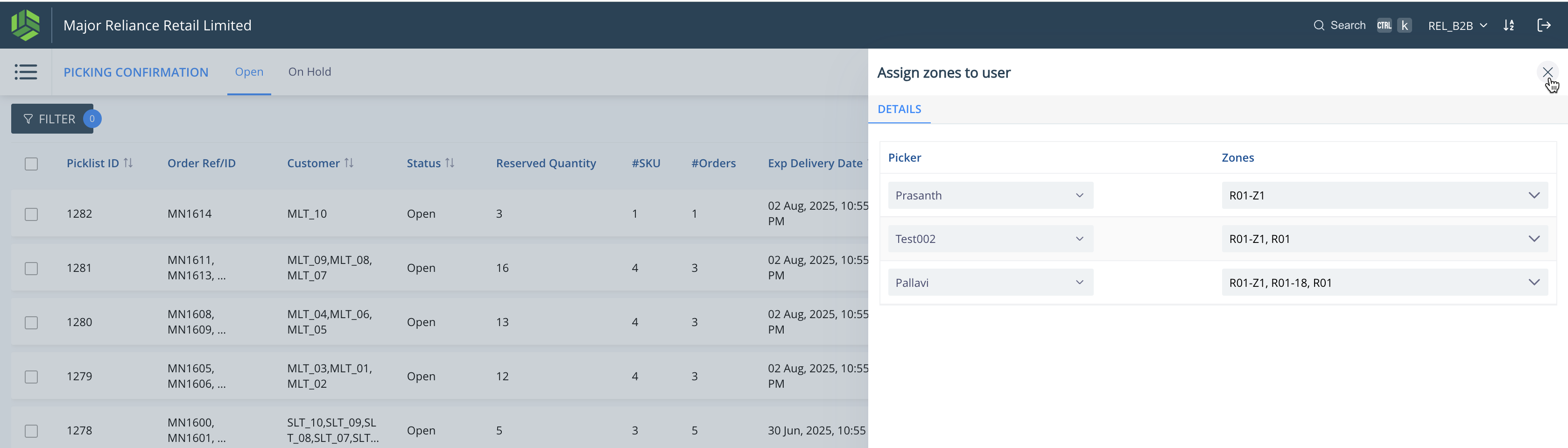Click picklist ID 1278
Viewport: 1568px width, 448px height.
point(79,431)
